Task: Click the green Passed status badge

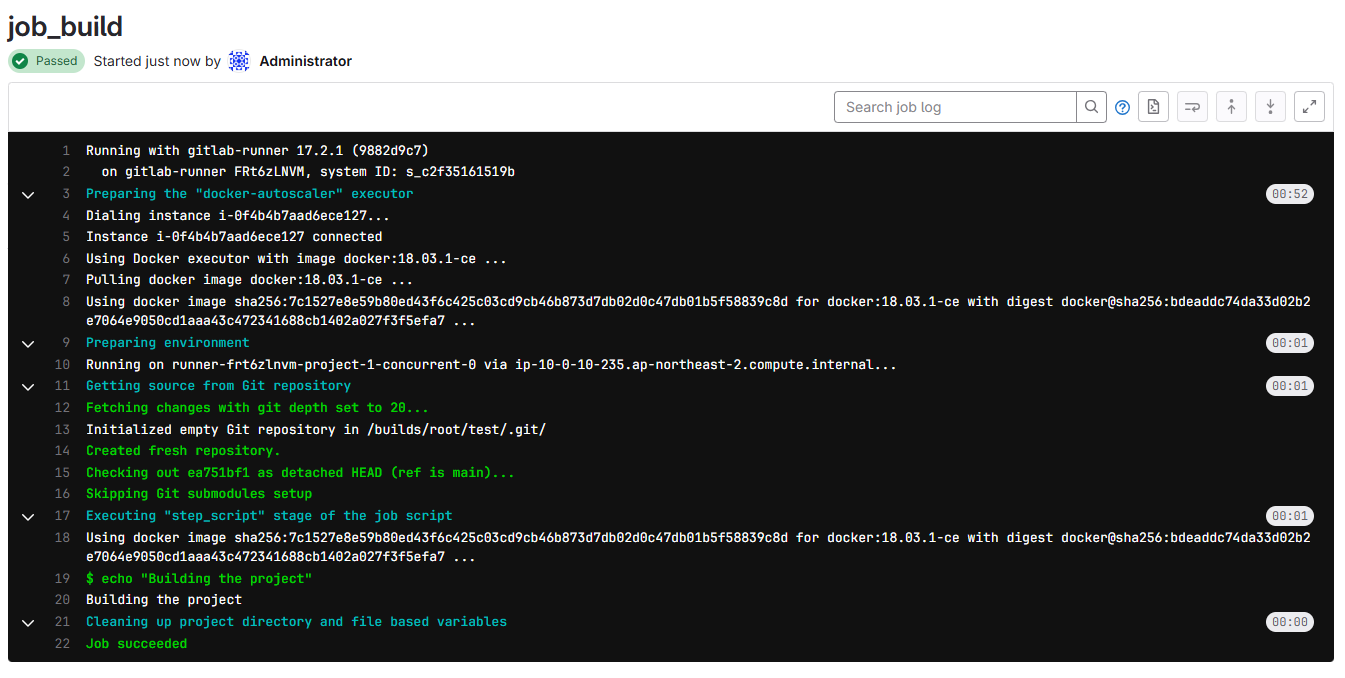Action: pyautogui.click(x=47, y=61)
